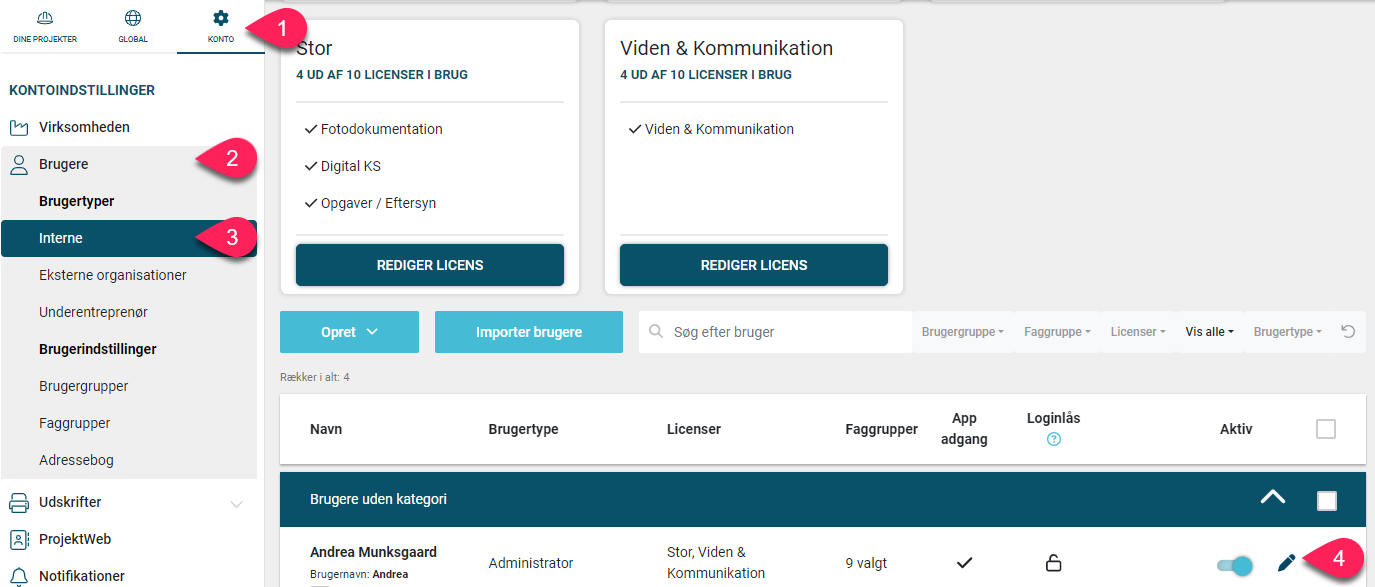Screen dimensions: 1375x587
Task: Click Importer brugere button
Action: click(529, 332)
